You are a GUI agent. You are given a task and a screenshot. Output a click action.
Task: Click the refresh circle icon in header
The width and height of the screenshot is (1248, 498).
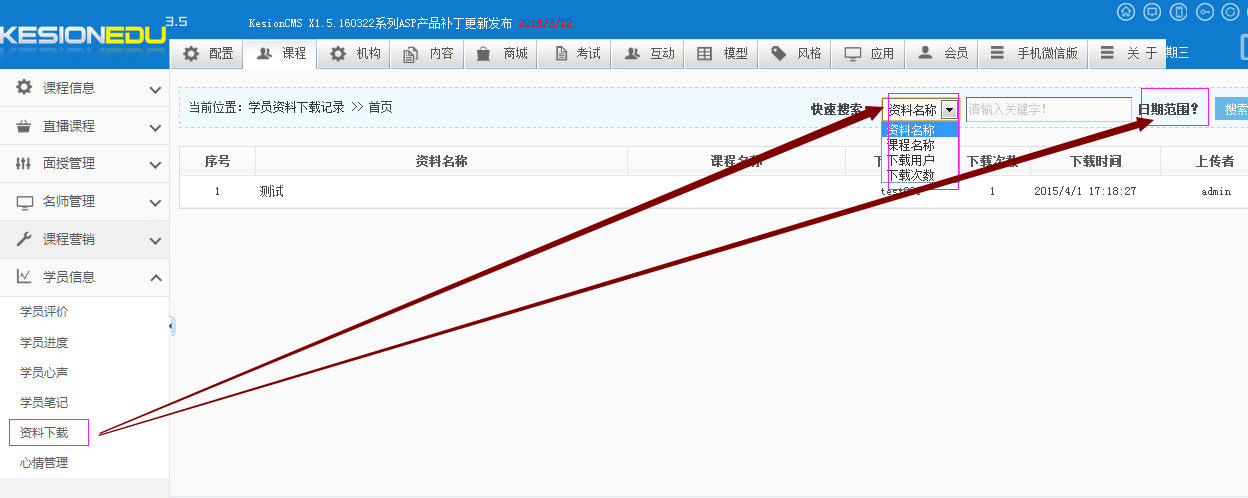(1230, 12)
